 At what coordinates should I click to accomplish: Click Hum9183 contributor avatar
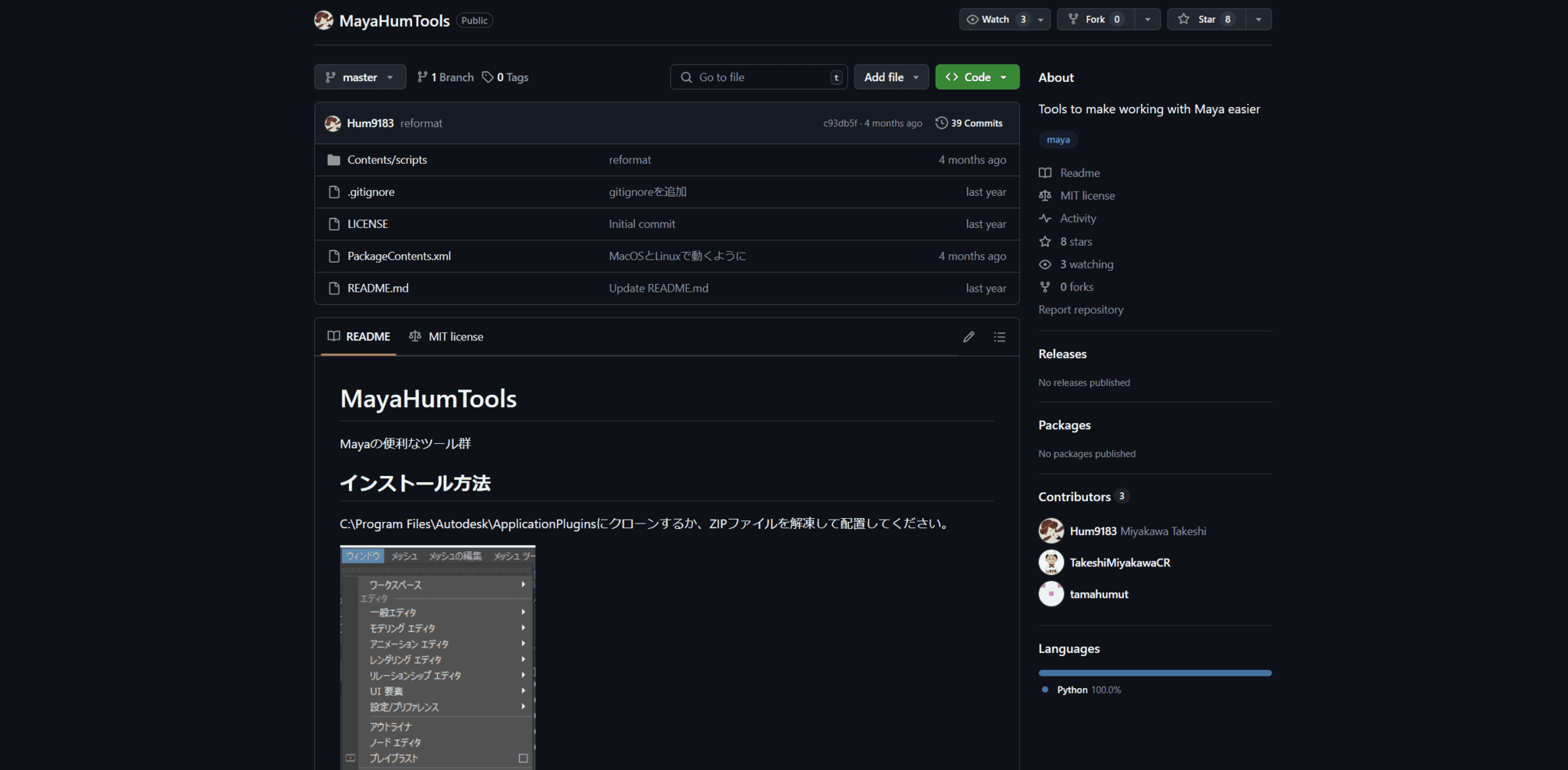coord(1051,531)
